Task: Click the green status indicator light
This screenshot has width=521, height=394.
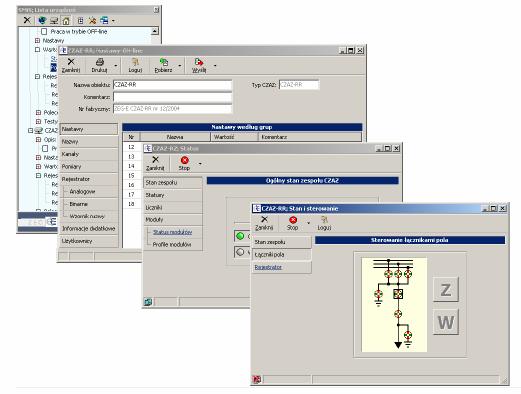Action: pos(240,236)
